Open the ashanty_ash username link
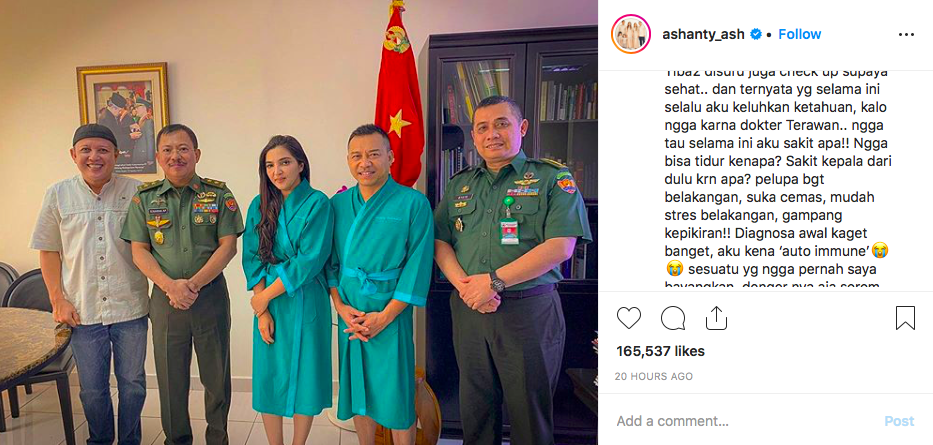This screenshot has width=933, height=445. (703, 35)
